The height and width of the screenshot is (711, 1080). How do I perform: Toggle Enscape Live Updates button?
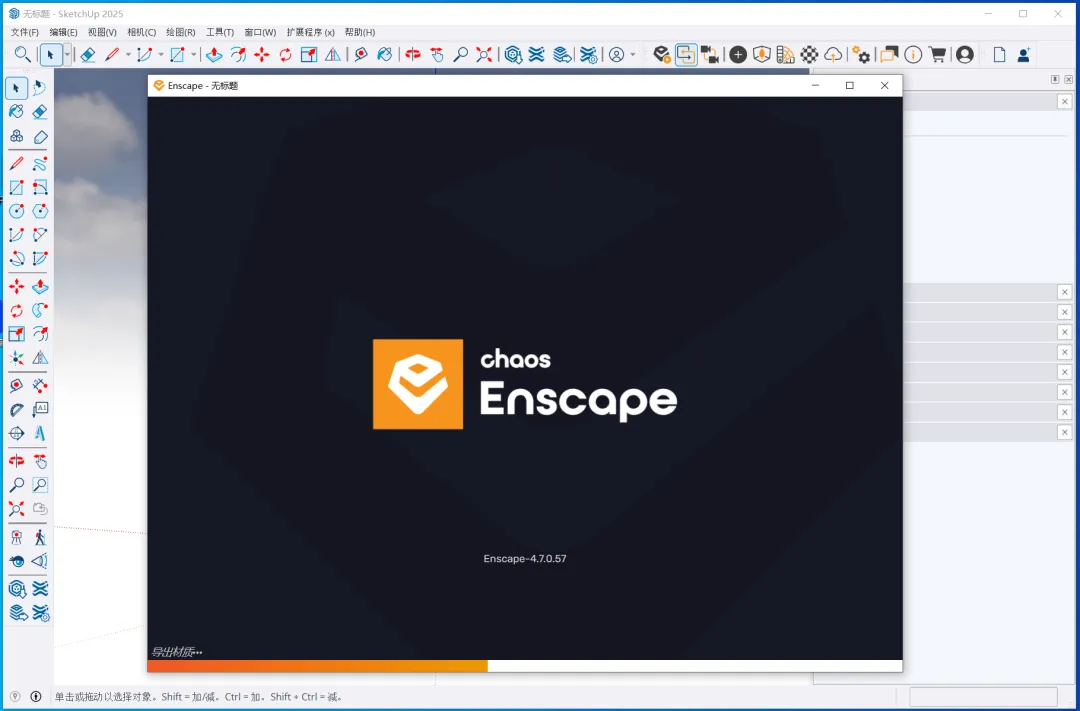coord(686,54)
